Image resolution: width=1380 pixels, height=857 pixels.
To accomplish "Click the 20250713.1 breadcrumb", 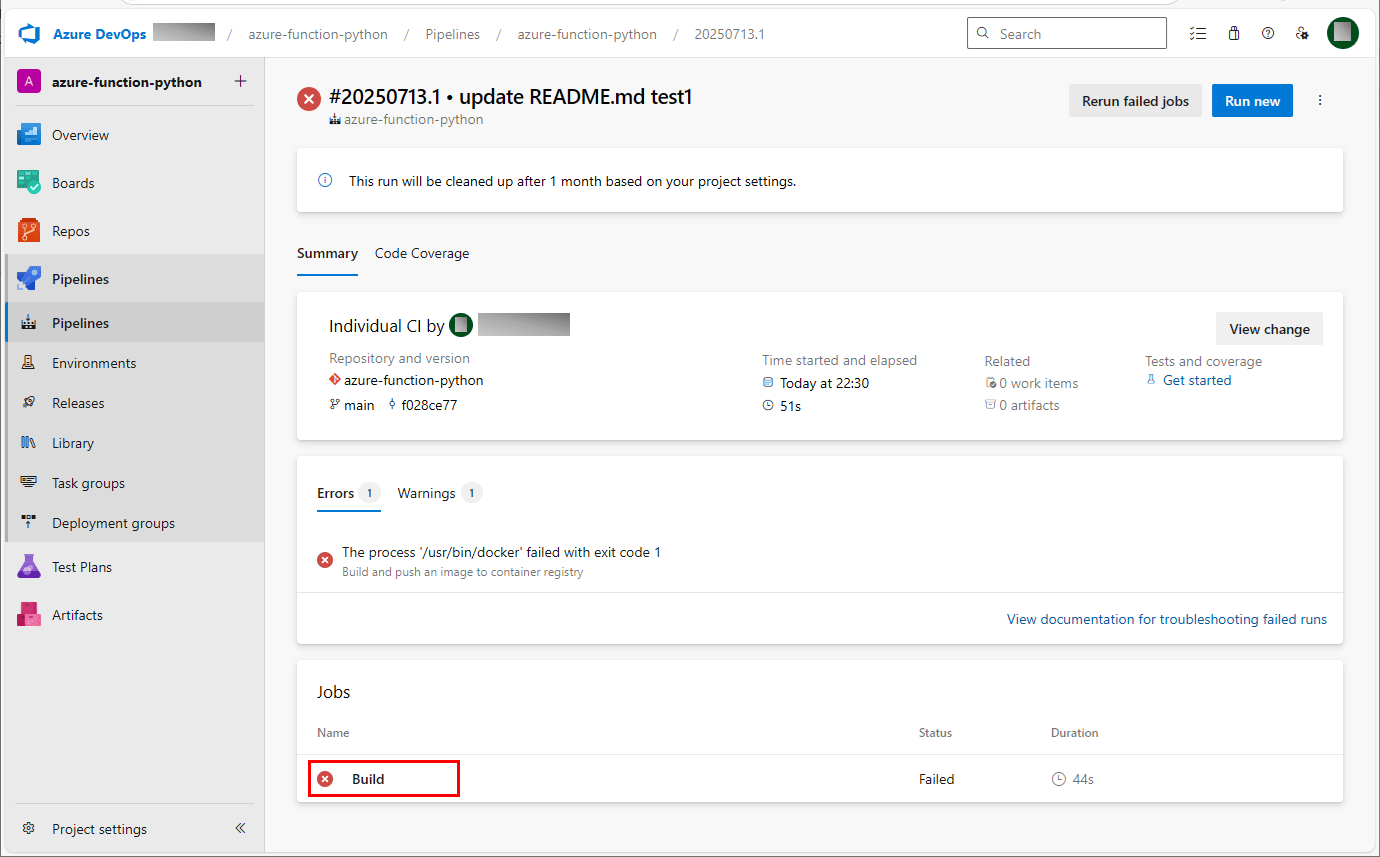I will 730,34.
